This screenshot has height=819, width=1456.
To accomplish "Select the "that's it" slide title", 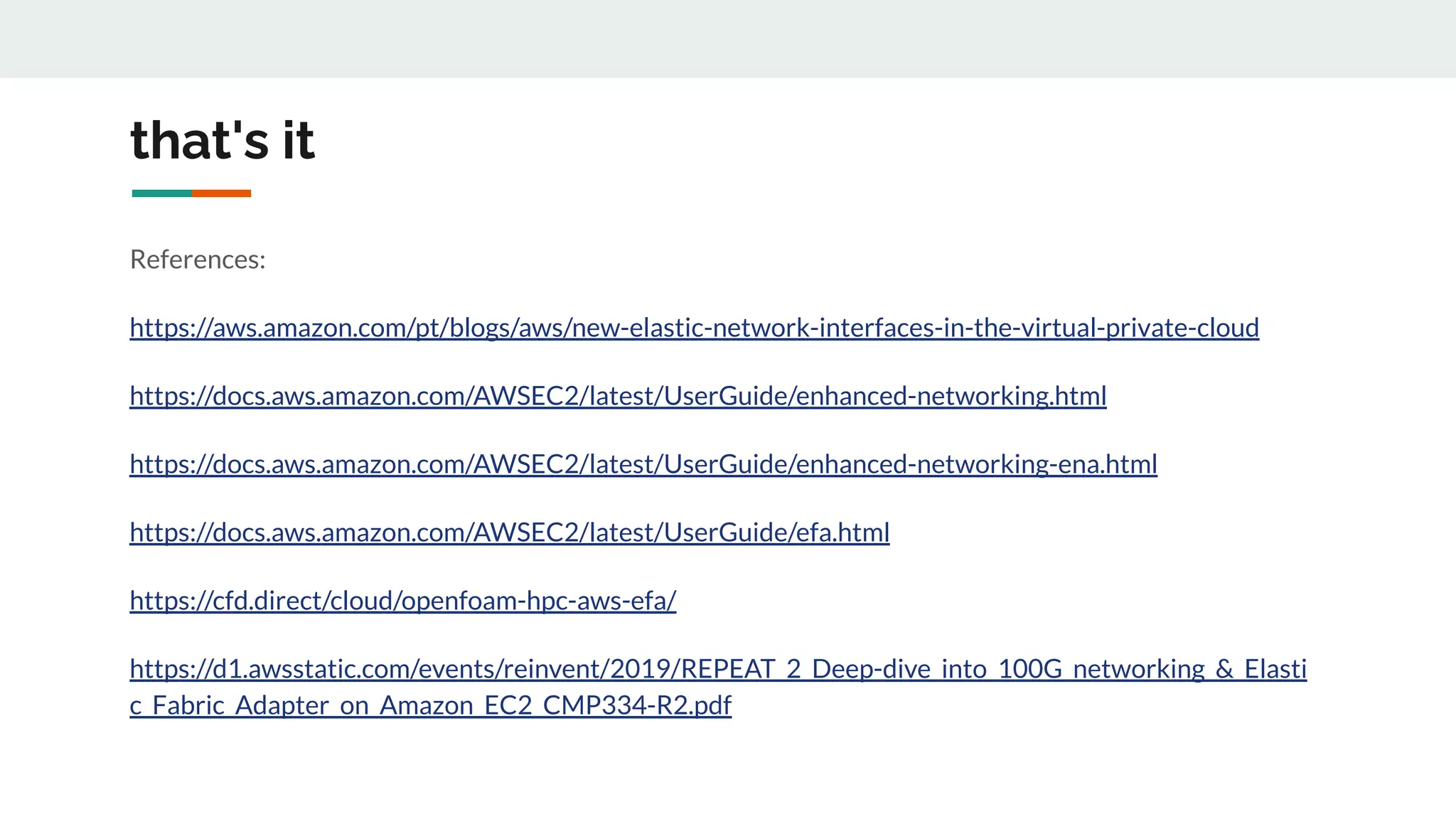I will click(x=223, y=140).
